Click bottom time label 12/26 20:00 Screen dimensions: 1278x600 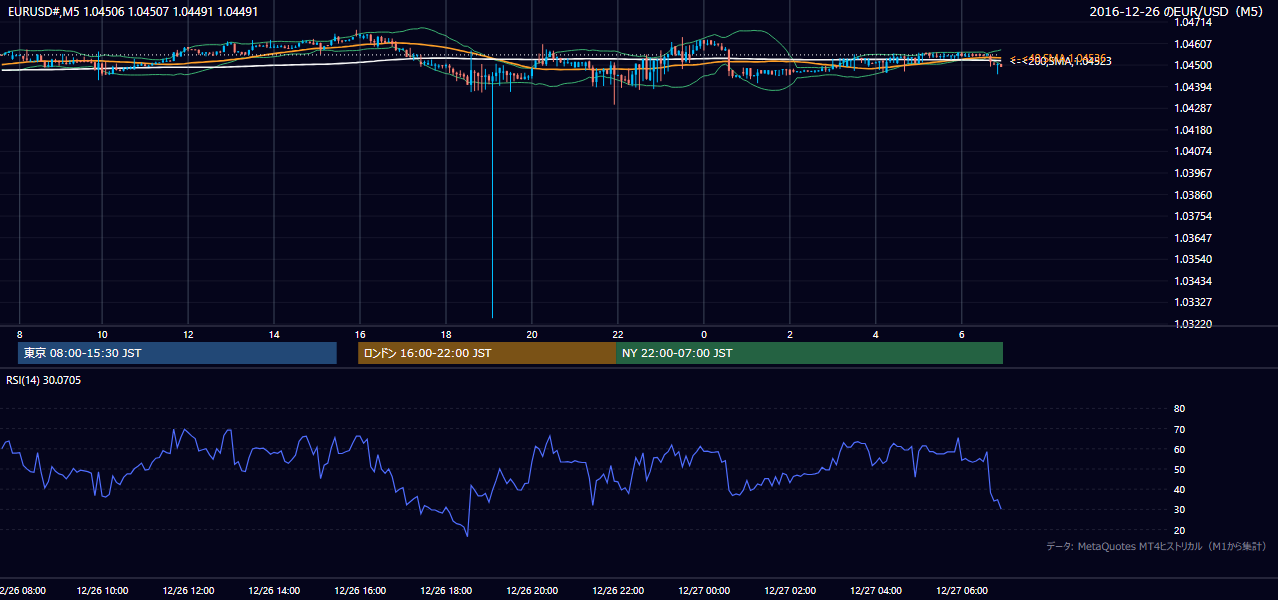[532, 591]
